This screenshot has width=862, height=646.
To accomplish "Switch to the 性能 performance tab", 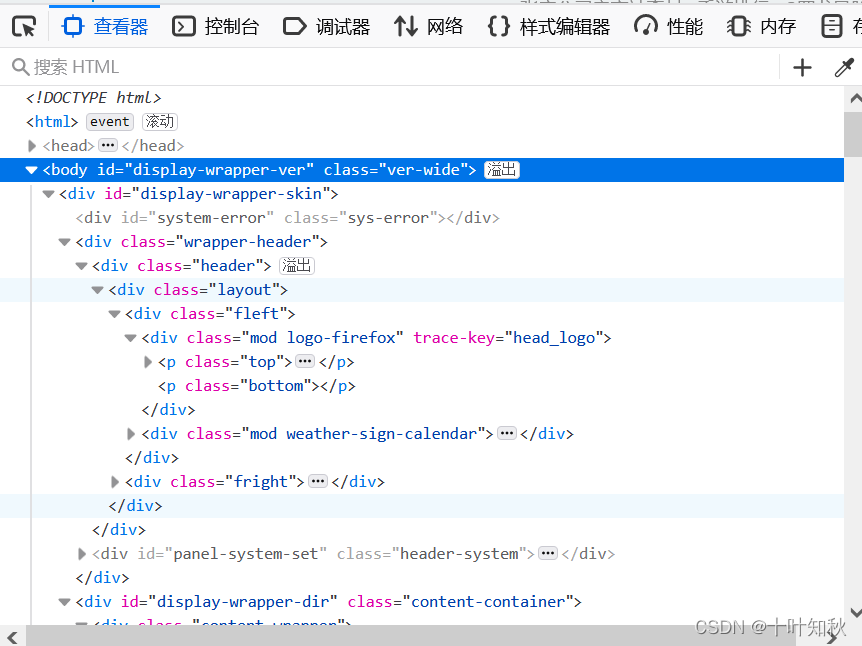I will [668, 26].
